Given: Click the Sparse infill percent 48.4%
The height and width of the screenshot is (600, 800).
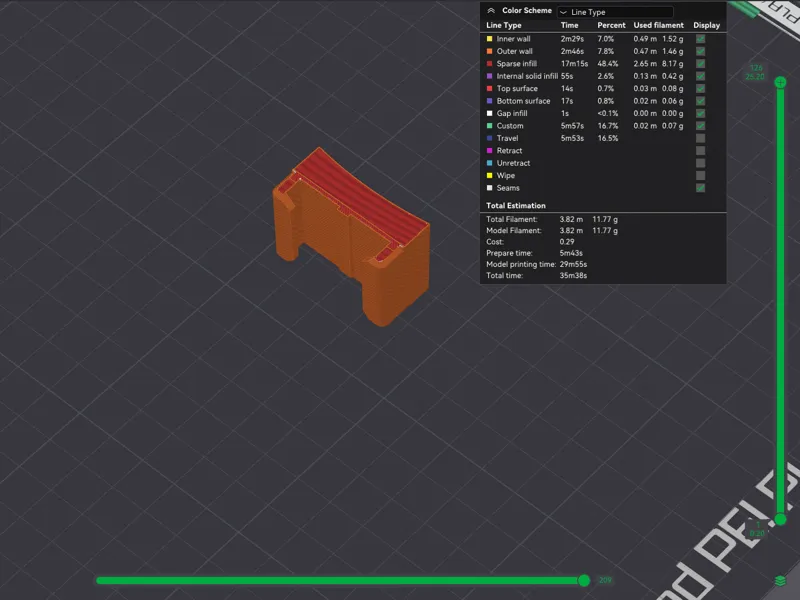Looking at the screenshot, I should click(608, 64).
